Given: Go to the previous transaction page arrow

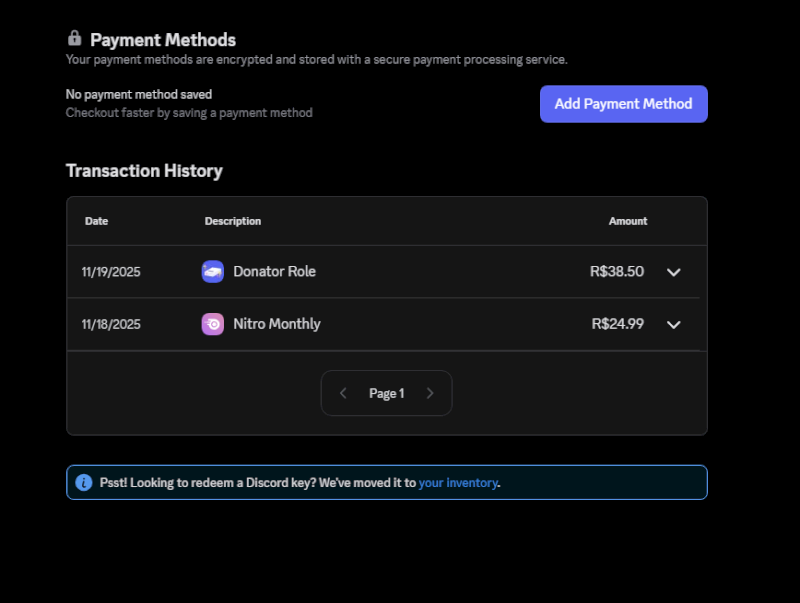Looking at the screenshot, I should [x=343, y=393].
